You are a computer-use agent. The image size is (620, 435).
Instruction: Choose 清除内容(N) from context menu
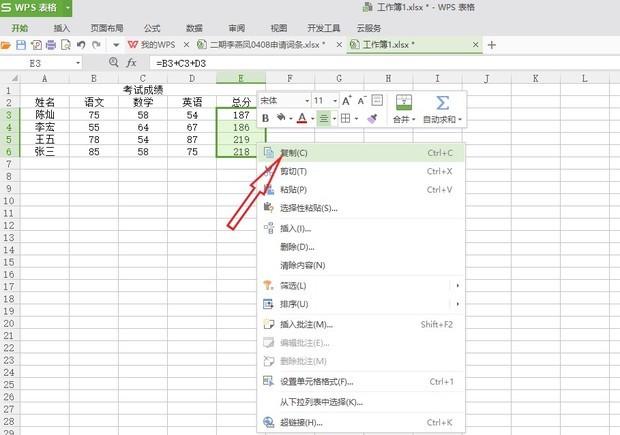pyautogui.click(x=361, y=265)
